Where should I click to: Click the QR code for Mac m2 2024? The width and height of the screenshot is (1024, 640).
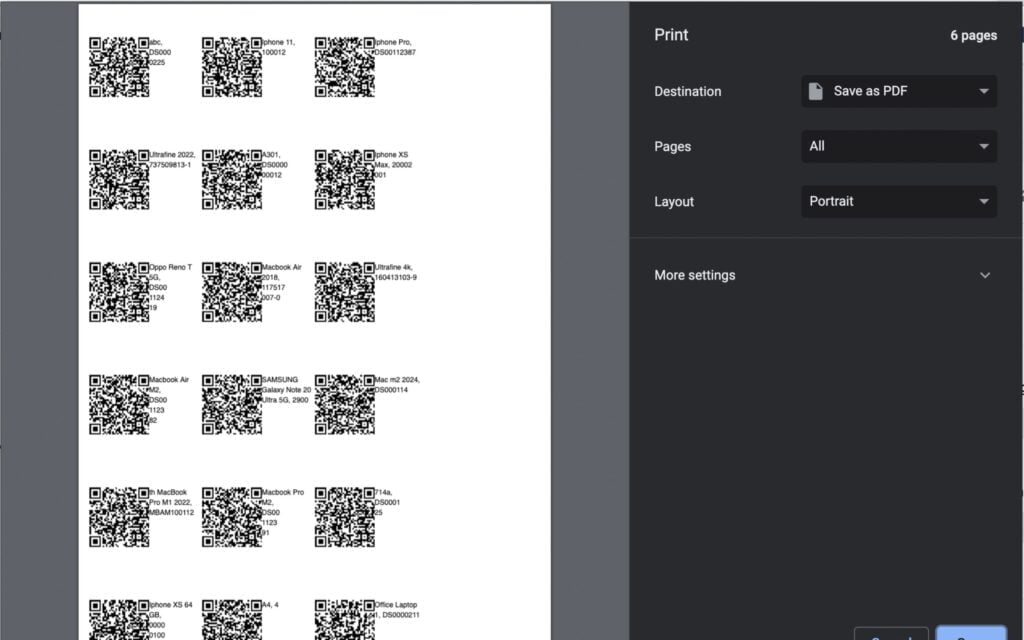(345, 404)
